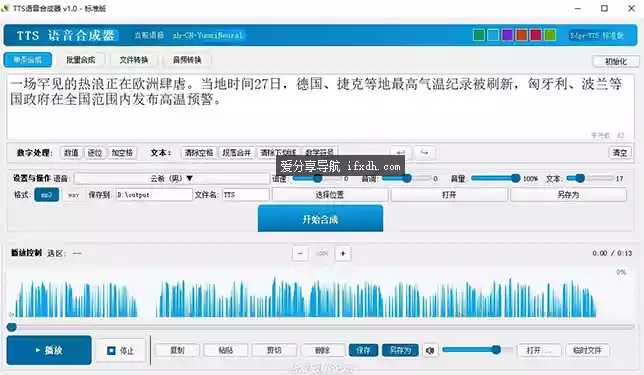
Task: Click inside the main text input area
Action: (x=320, y=107)
